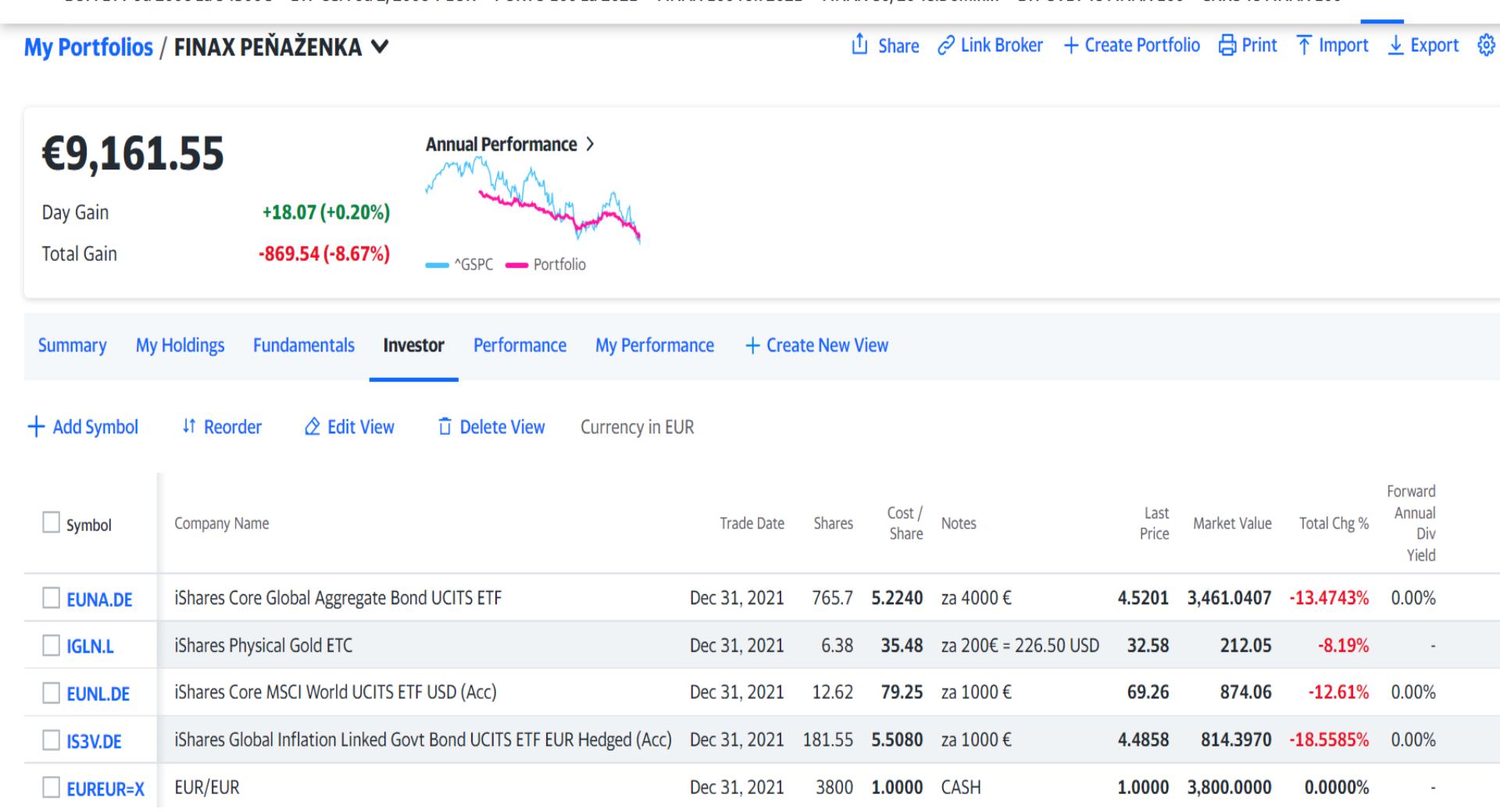Viewport: 1500px width, 812px height.
Task: Tick the EUNA.DE row checkbox
Action: click(x=51, y=598)
